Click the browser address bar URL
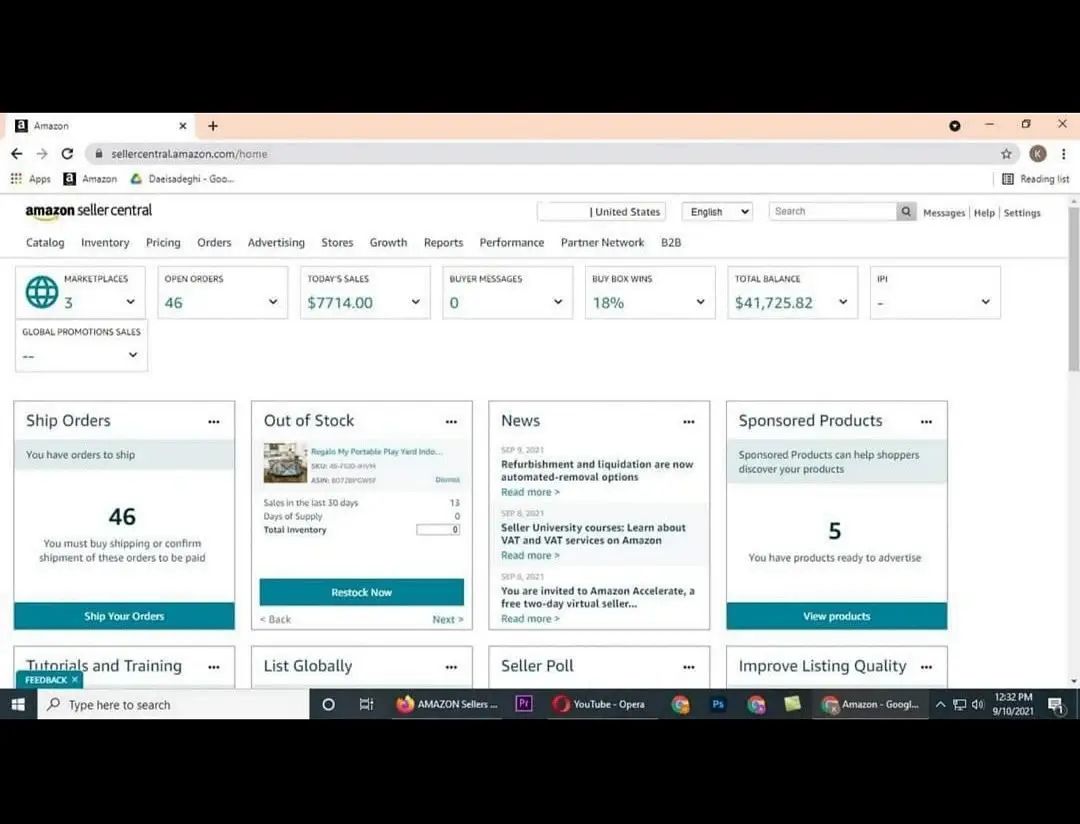This screenshot has width=1080, height=824. [x=189, y=154]
